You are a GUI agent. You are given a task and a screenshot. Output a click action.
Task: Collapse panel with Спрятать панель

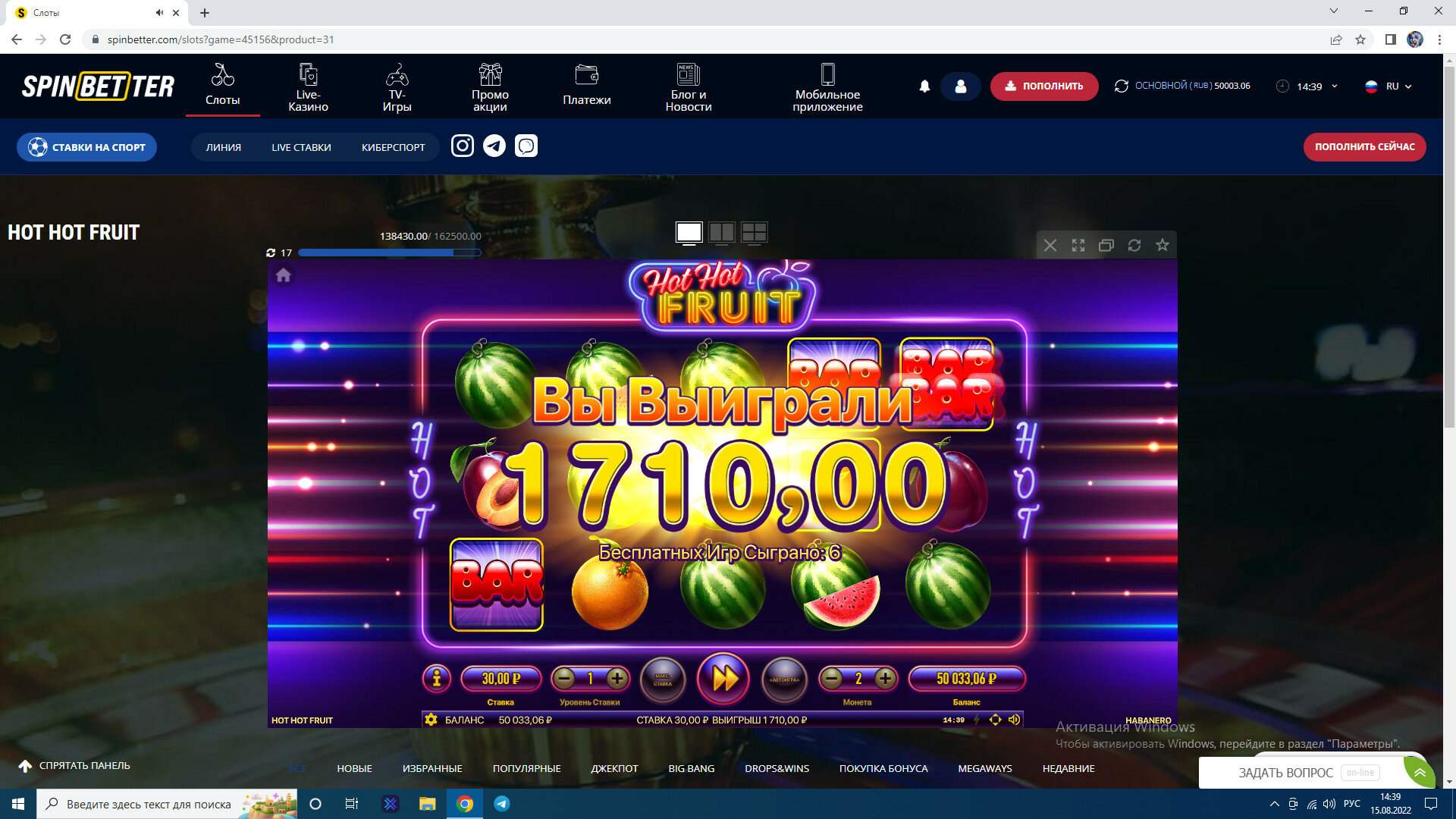(74, 766)
